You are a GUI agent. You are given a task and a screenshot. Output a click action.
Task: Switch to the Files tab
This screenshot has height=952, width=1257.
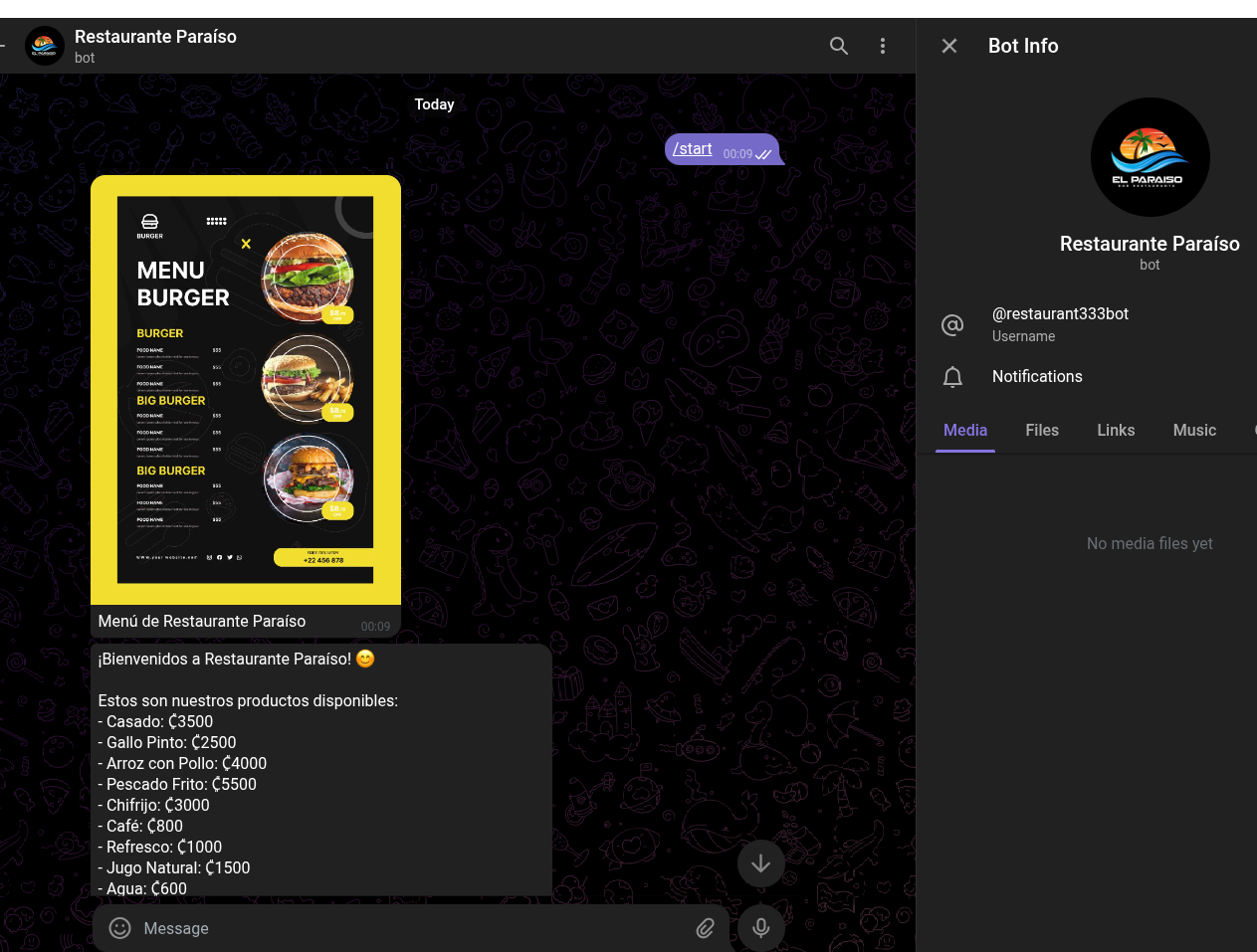pos(1042,430)
